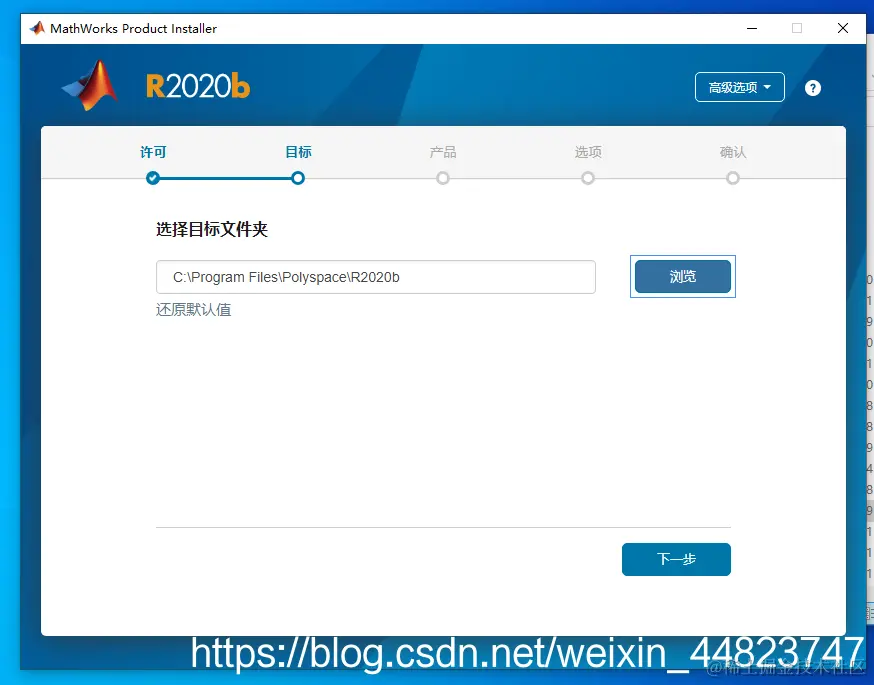Select the 产品 step label
Image resolution: width=874 pixels, height=685 pixels.
[x=443, y=152]
